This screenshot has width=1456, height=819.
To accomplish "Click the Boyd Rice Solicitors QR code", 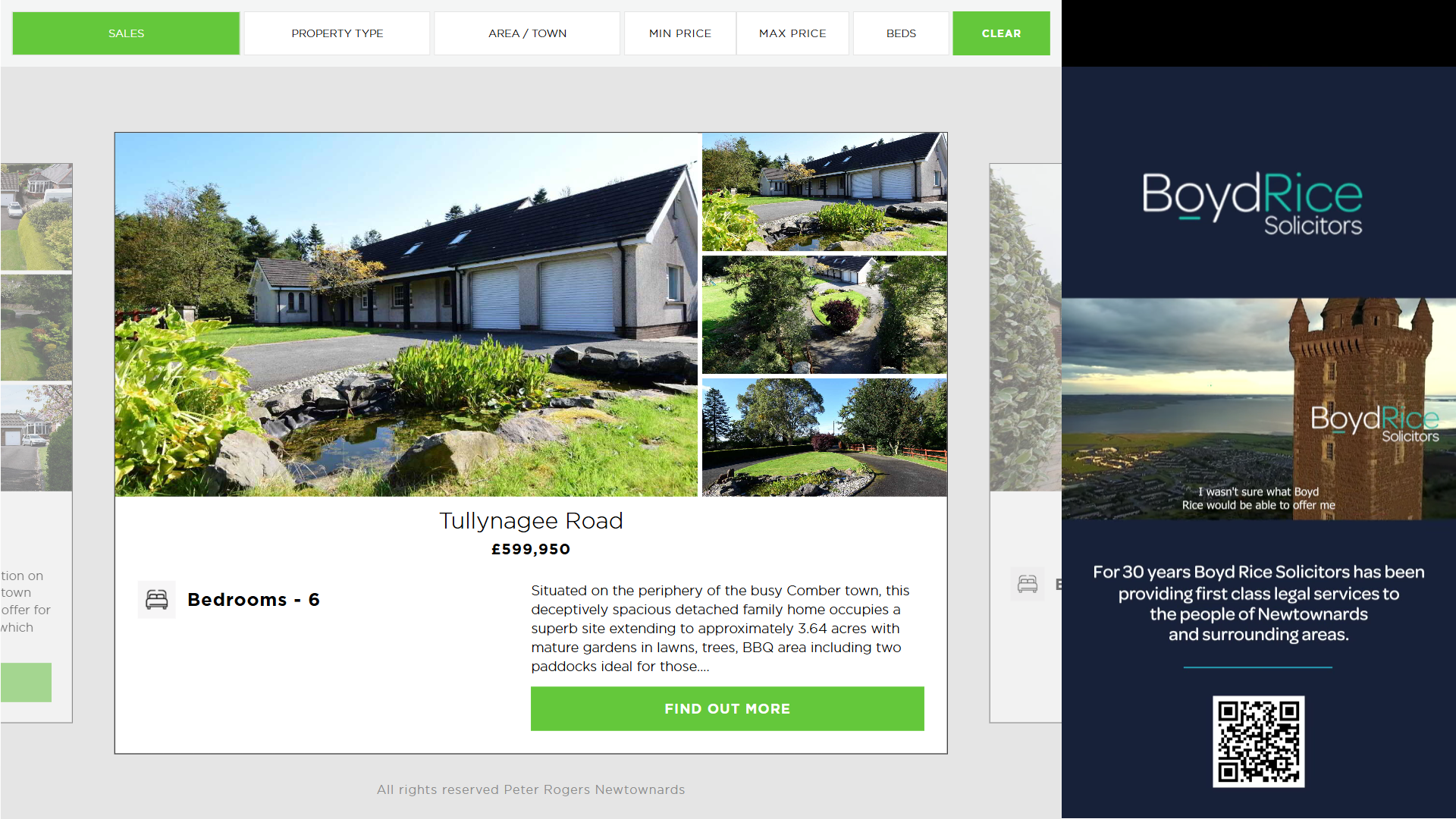I will (x=1258, y=742).
